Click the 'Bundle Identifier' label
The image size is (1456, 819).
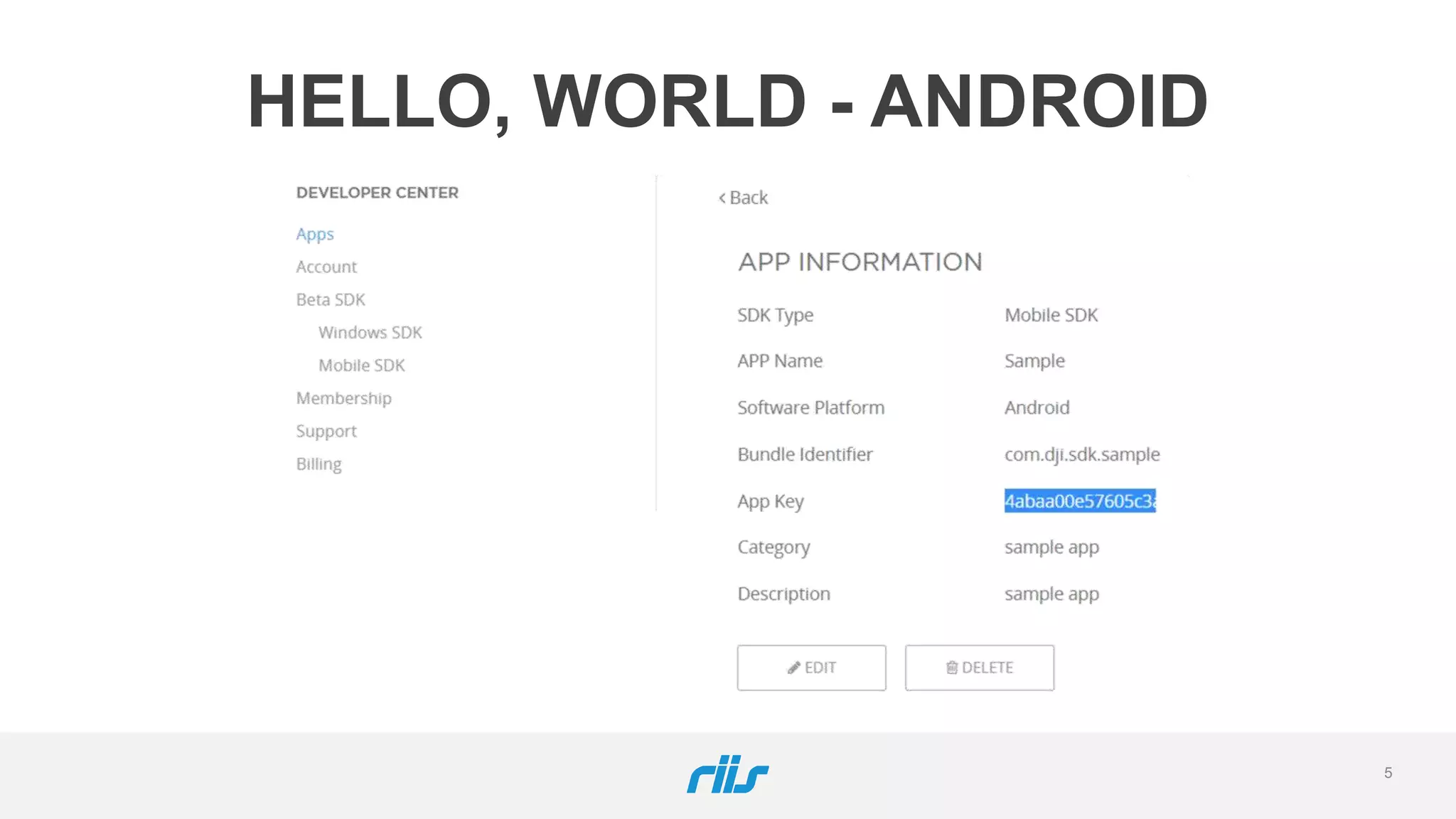pos(805,454)
